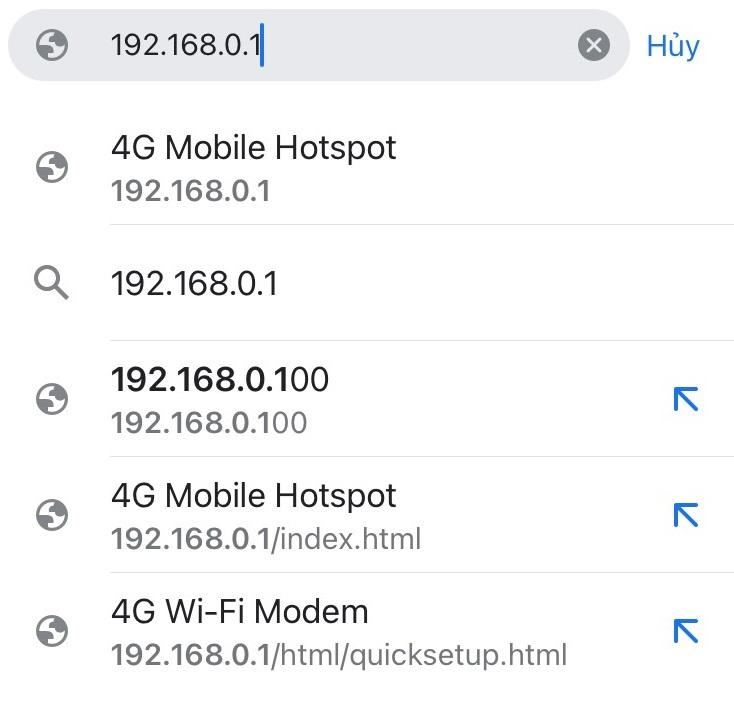
Task: Insert the index.html URL with the arrow icon
Action: (x=686, y=515)
